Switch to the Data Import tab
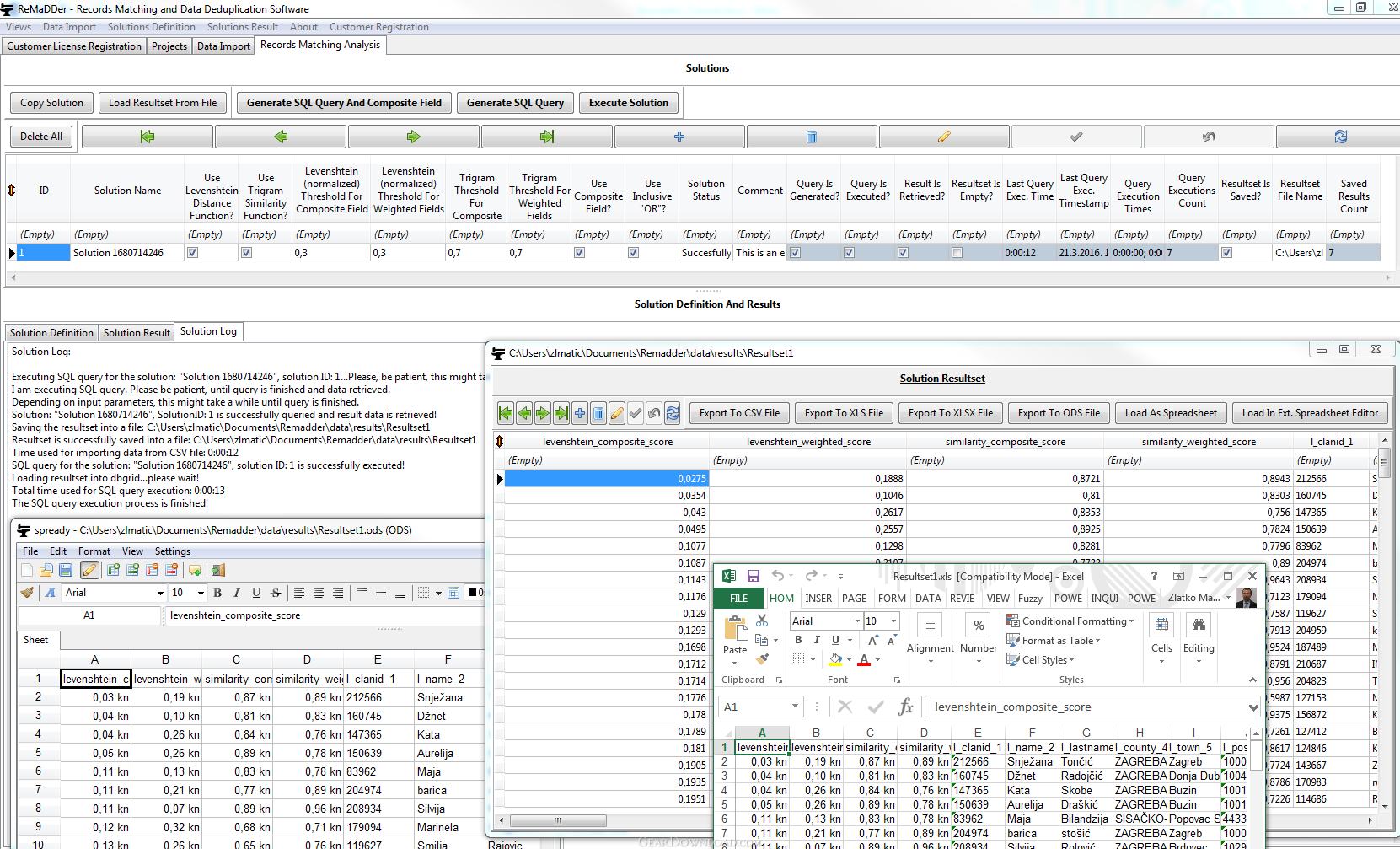This screenshot has height=849, width=1400. [223, 46]
